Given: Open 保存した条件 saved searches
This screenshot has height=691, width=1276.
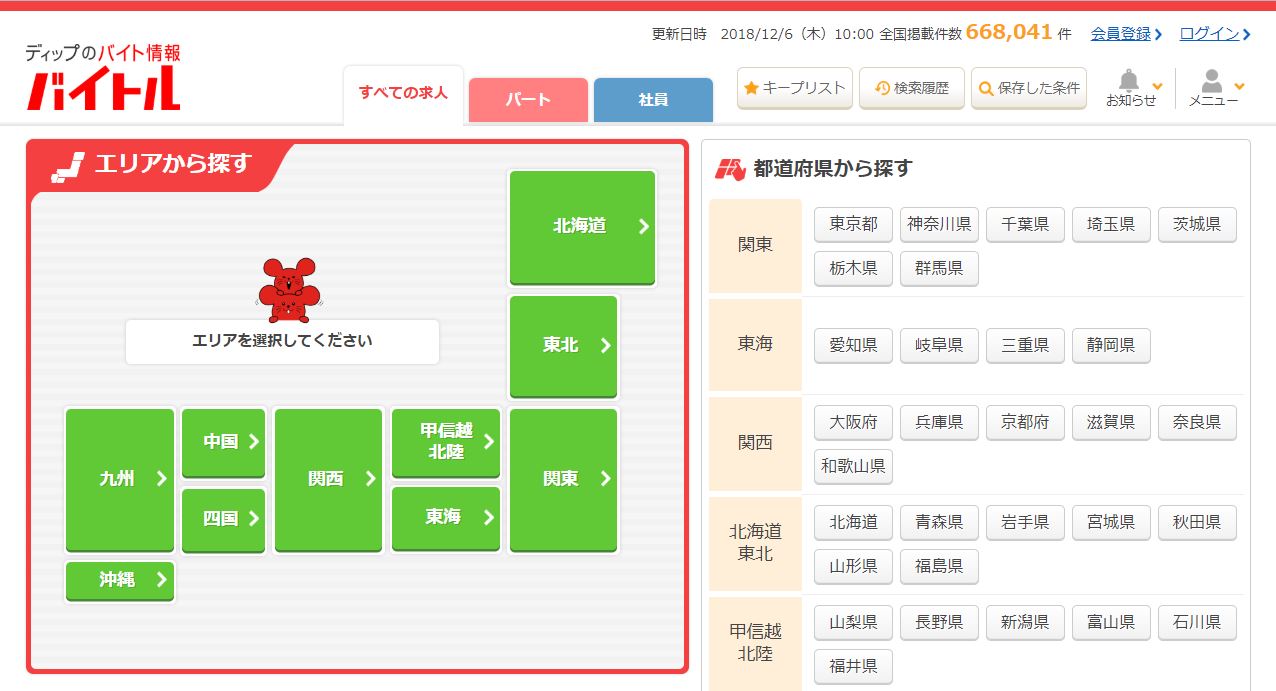Looking at the screenshot, I should 1028,88.
